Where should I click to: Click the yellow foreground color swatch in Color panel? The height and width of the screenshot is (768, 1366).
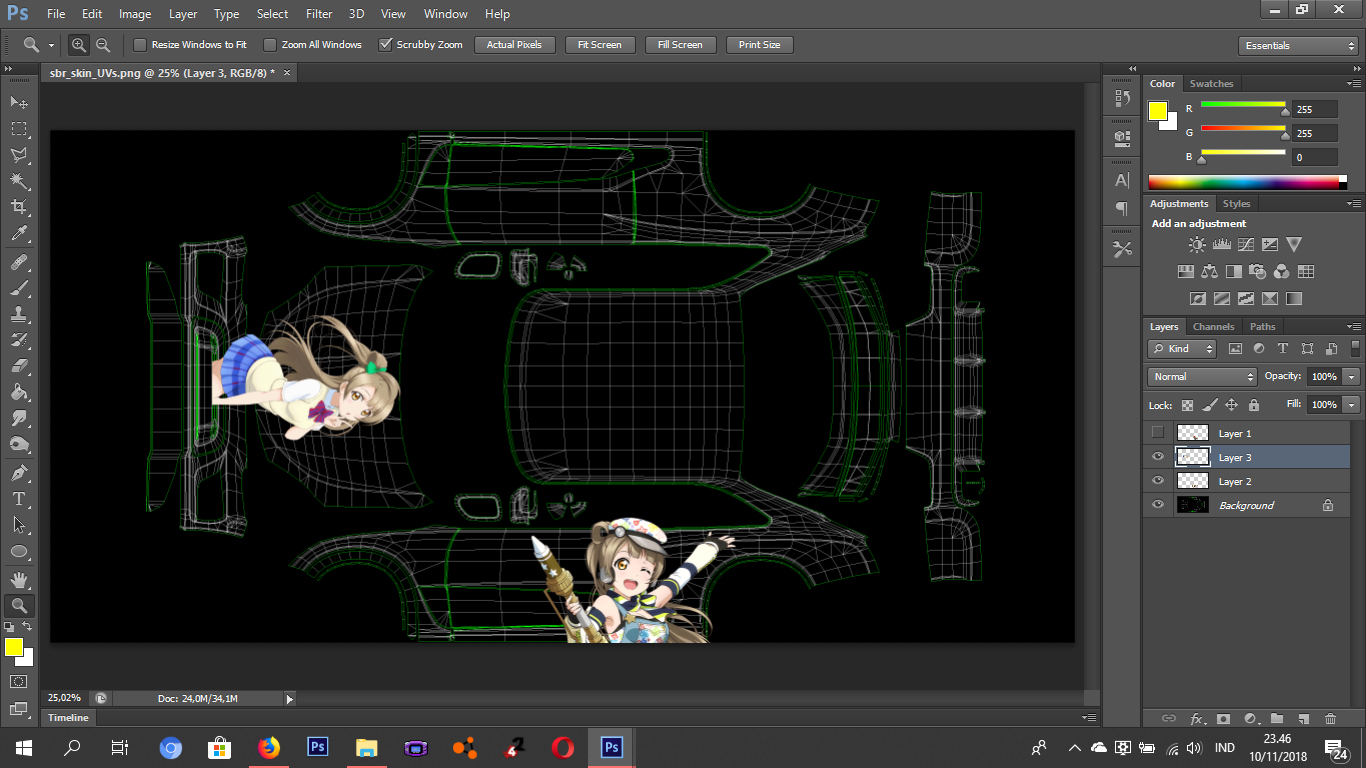coord(1158,111)
